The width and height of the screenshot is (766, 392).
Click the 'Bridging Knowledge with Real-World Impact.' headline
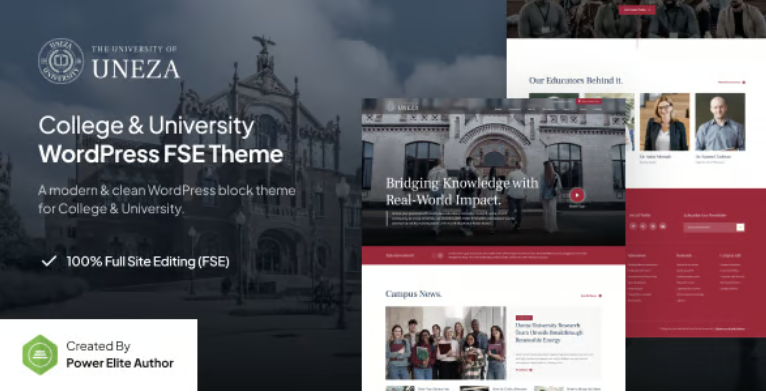(x=462, y=191)
